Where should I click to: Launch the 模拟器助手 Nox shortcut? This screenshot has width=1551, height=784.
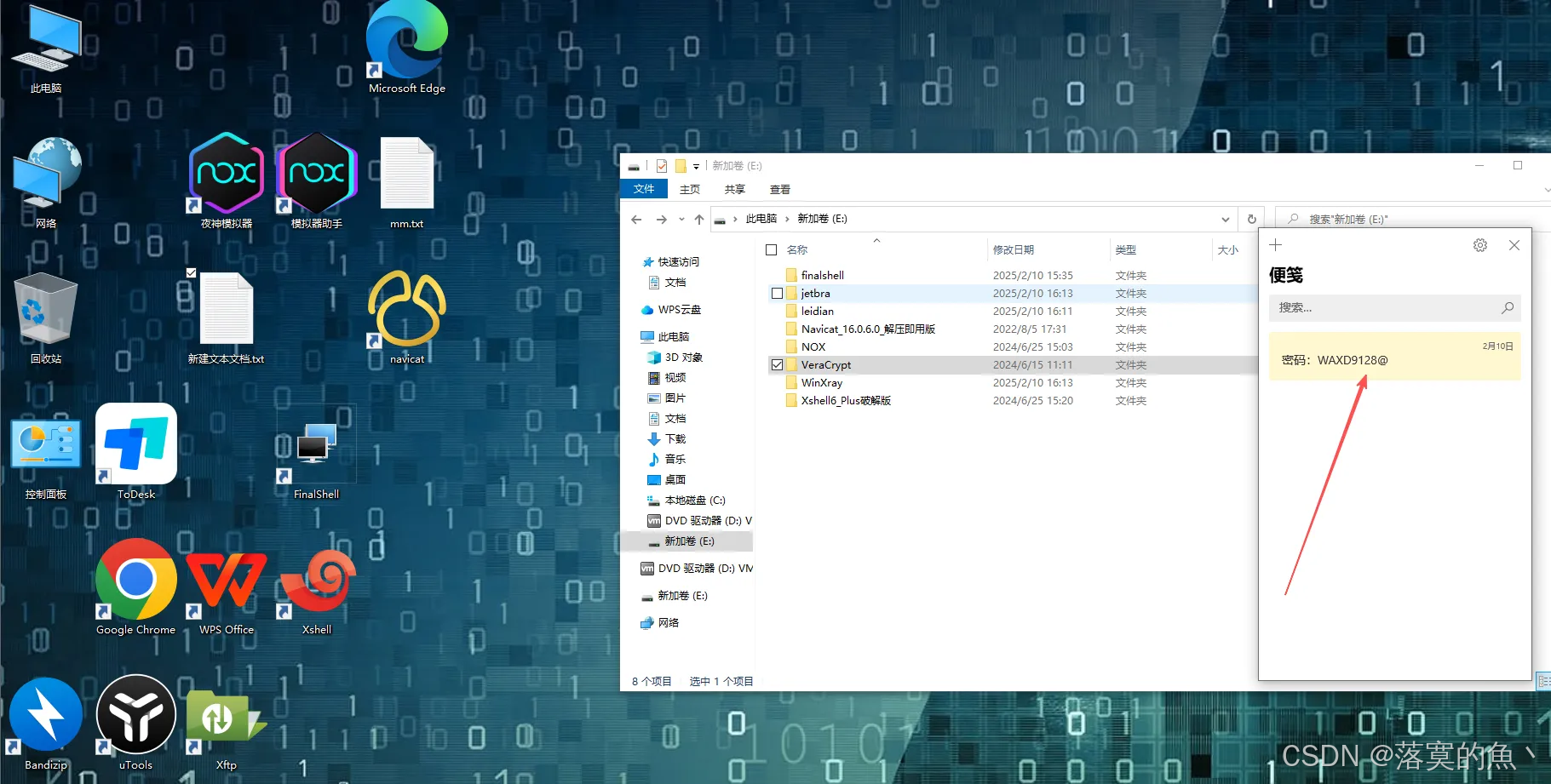[x=317, y=181]
